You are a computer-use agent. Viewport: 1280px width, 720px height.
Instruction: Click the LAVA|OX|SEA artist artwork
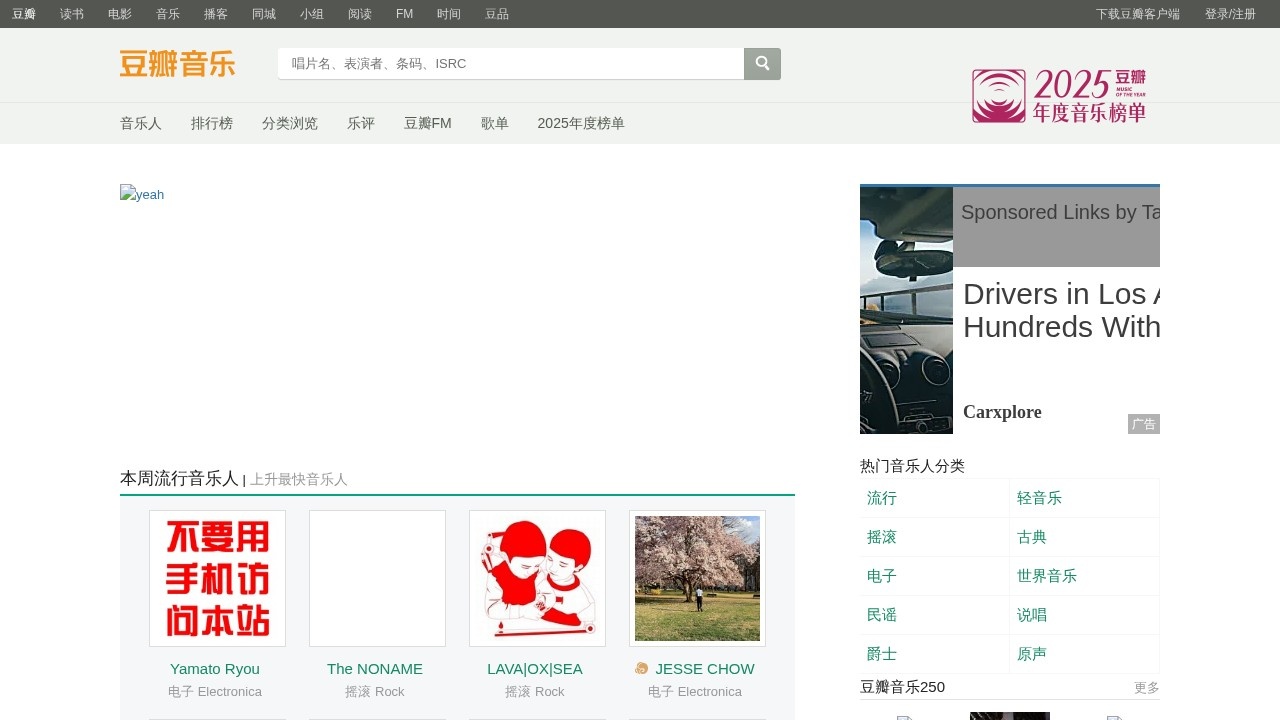pos(537,578)
